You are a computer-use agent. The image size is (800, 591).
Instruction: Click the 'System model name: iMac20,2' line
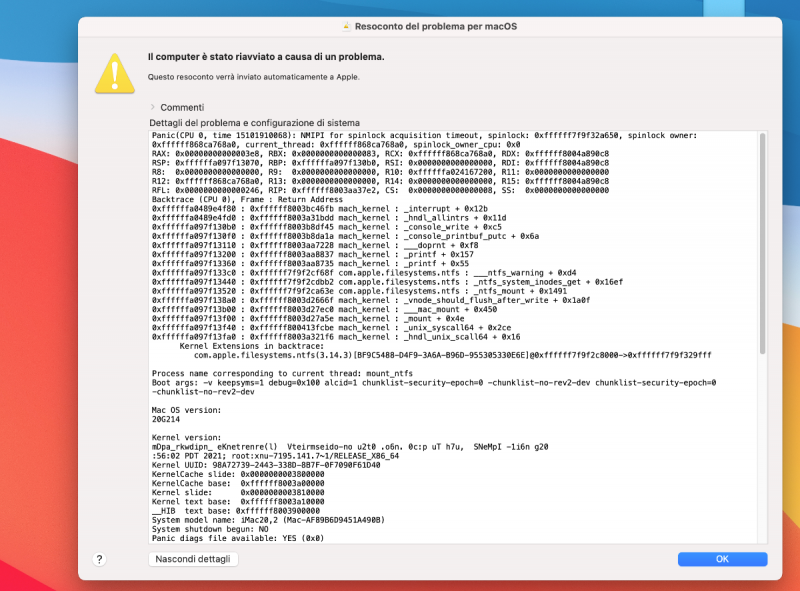pyautogui.click(x=268, y=520)
